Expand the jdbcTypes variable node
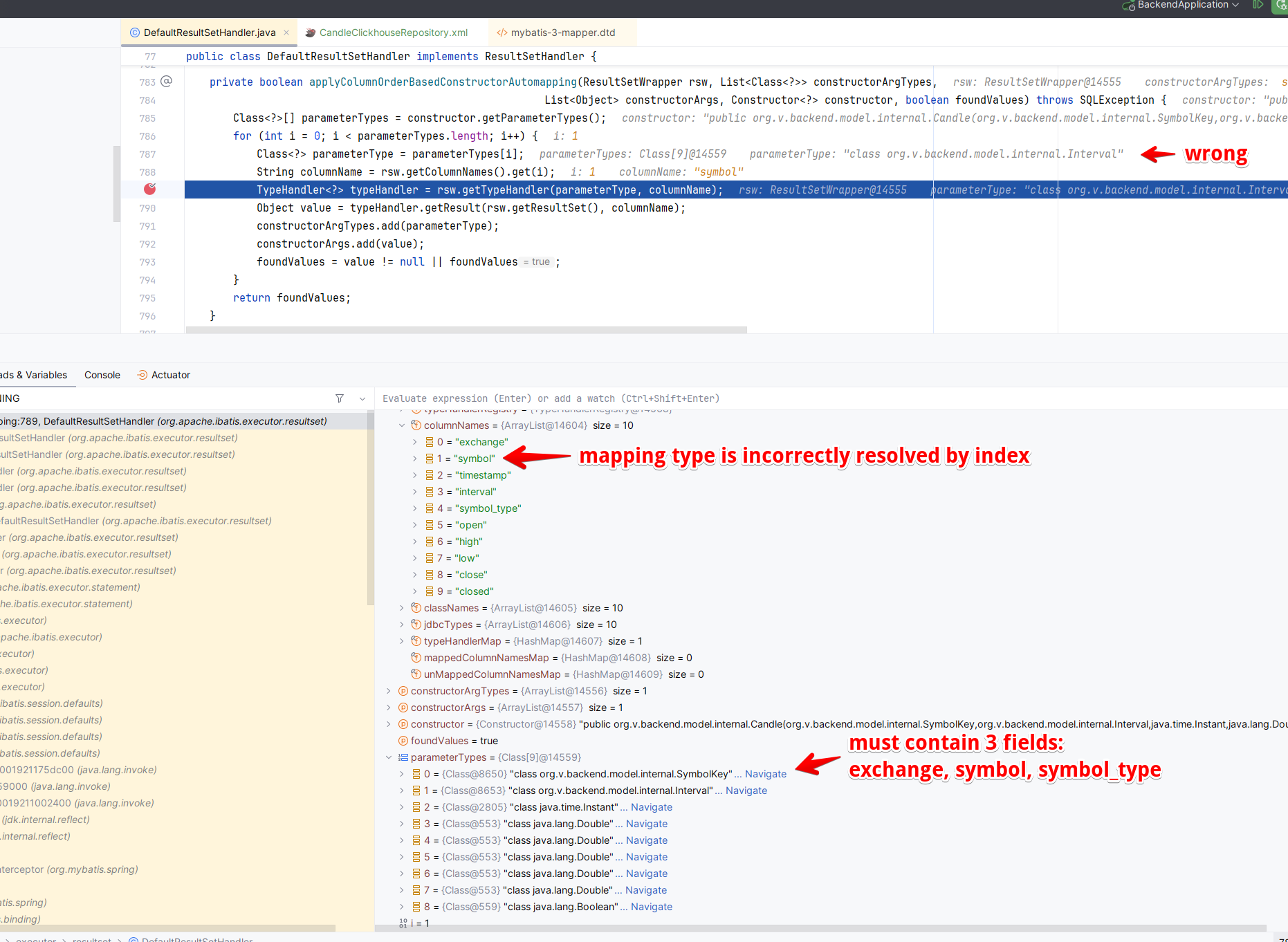This screenshot has width=1288, height=942. 402,625
